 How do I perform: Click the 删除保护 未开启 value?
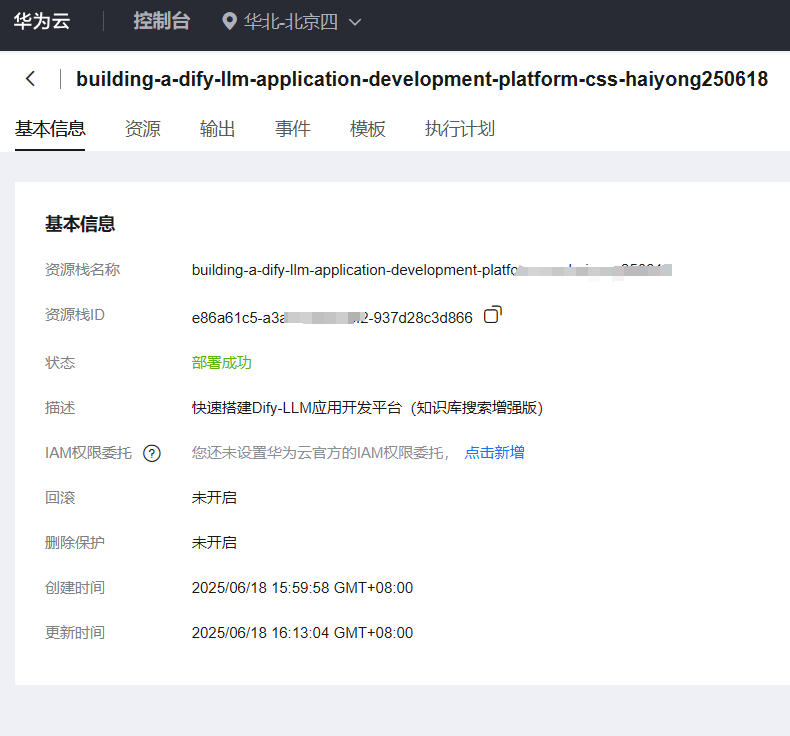tap(214, 543)
